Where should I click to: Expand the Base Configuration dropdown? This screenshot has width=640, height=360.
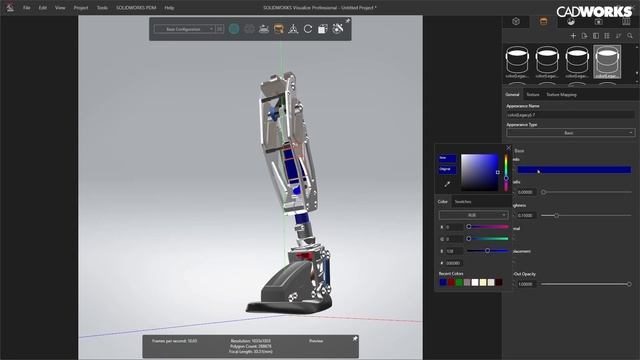pyautogui.click(x=184, y=29)
